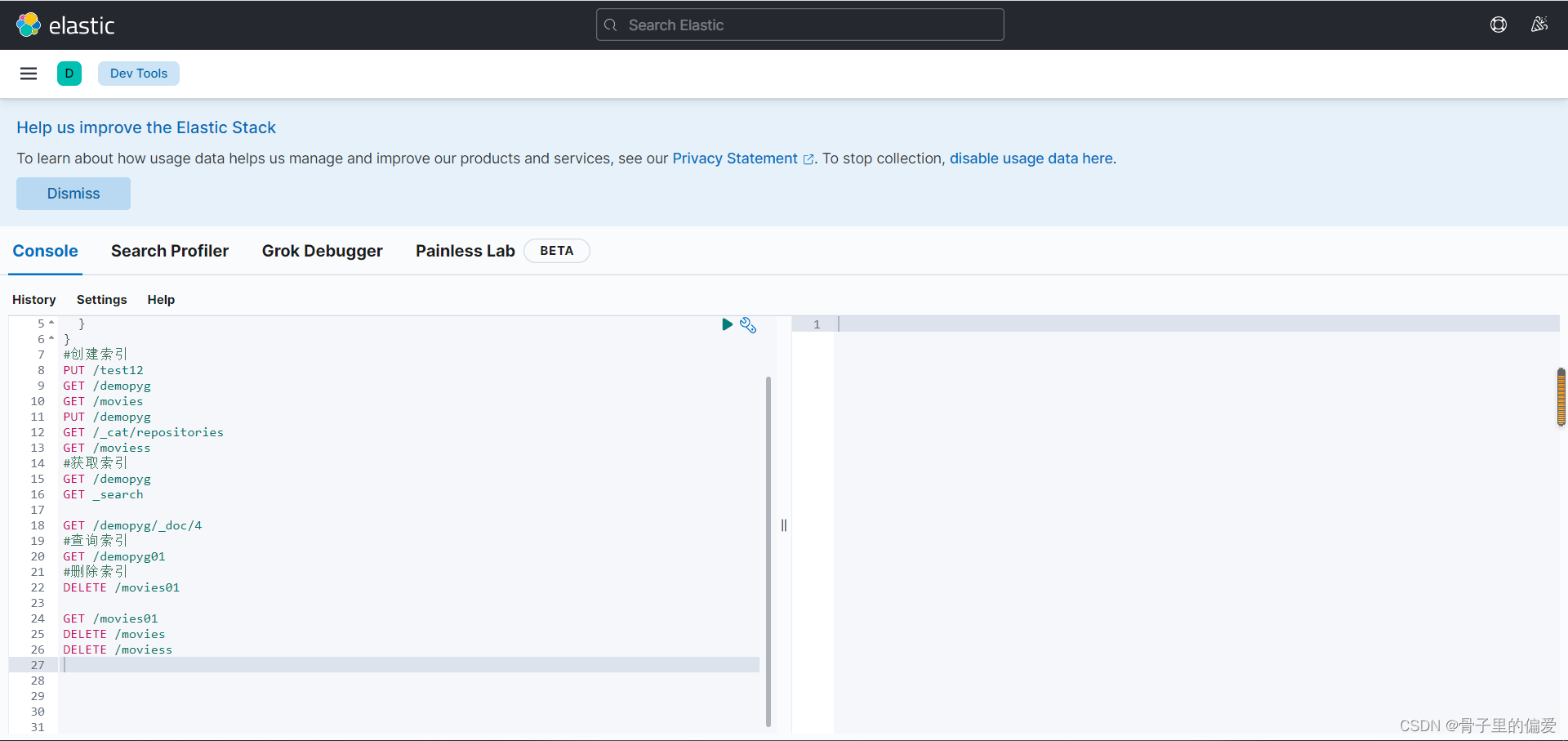Click line PUT /test12
The height and width of the screenshot is (741, 1568).
[x=103, y=370]
